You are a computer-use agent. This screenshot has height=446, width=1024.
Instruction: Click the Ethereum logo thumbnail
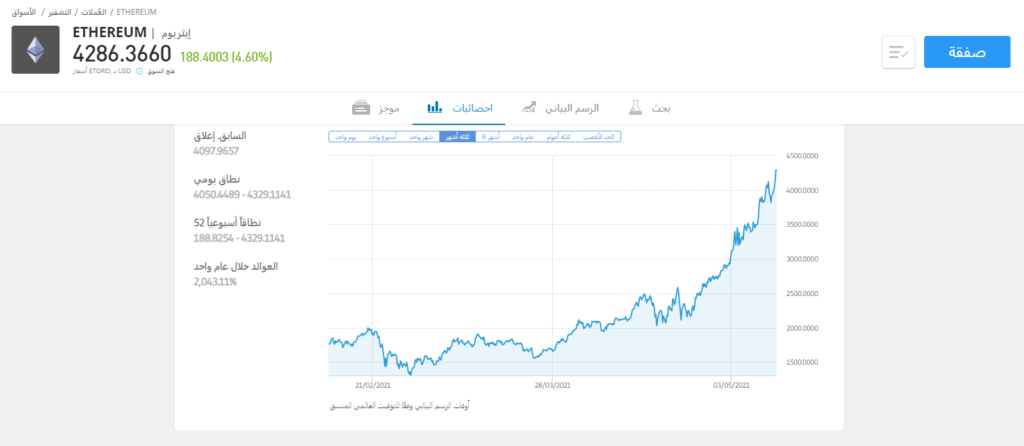[x=36, y=49]
